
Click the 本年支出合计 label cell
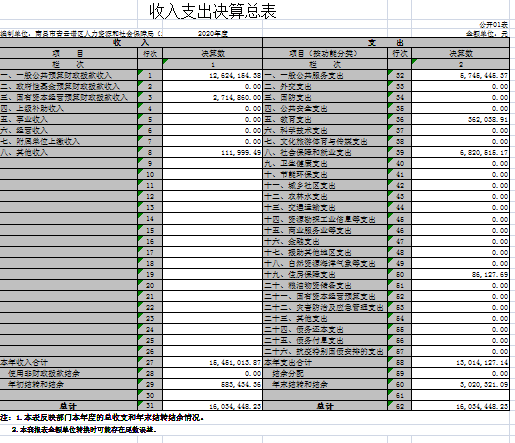click(325, 362)
